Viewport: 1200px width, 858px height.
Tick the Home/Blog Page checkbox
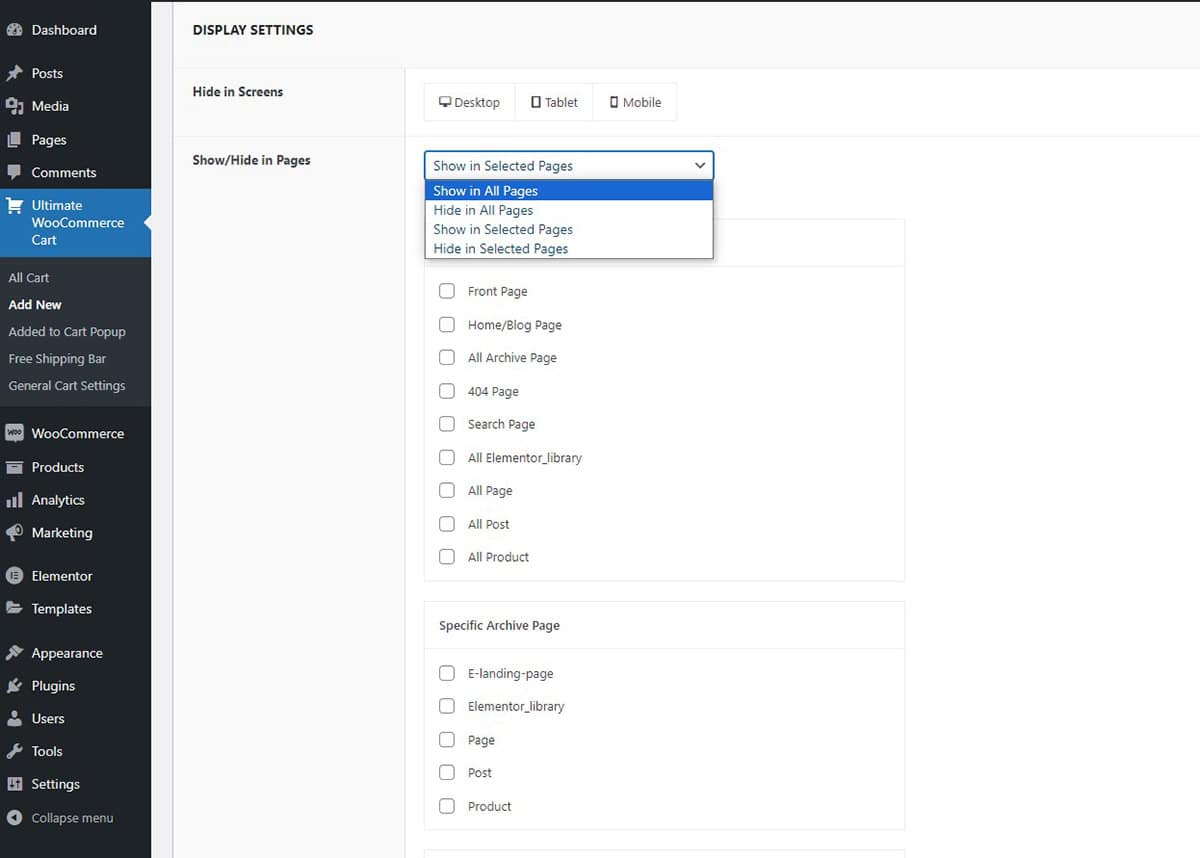click(x=447, y=324)
